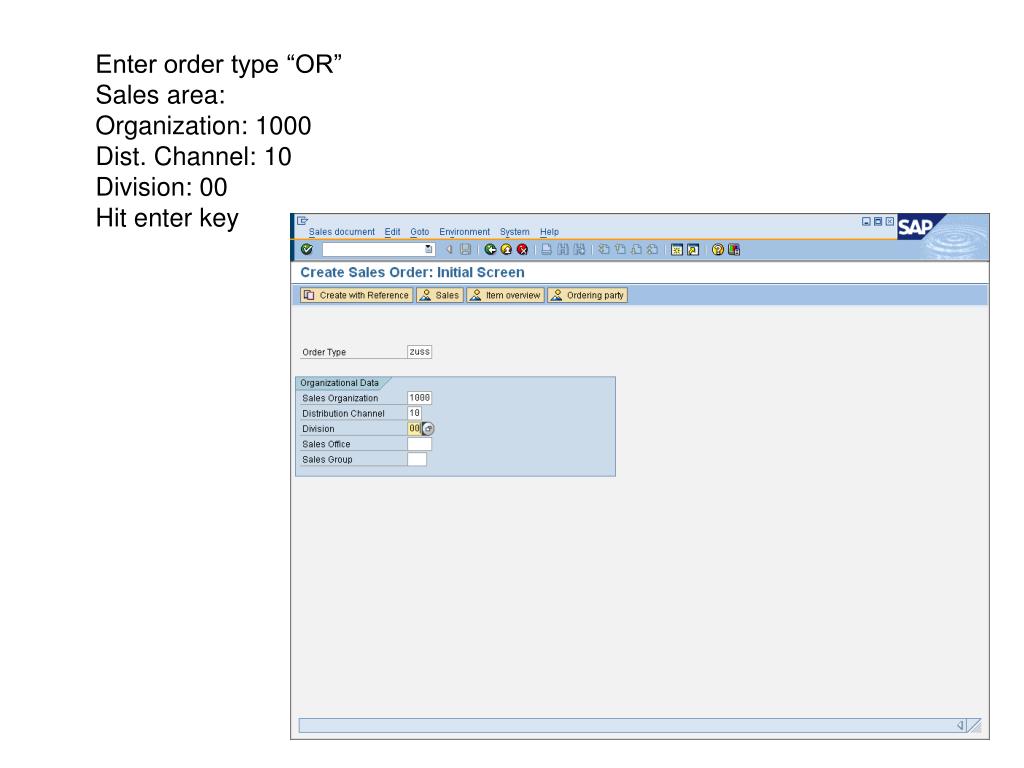Click the Next Page icon
Screen dimensions: 1024x768
(x=636, y=249)
